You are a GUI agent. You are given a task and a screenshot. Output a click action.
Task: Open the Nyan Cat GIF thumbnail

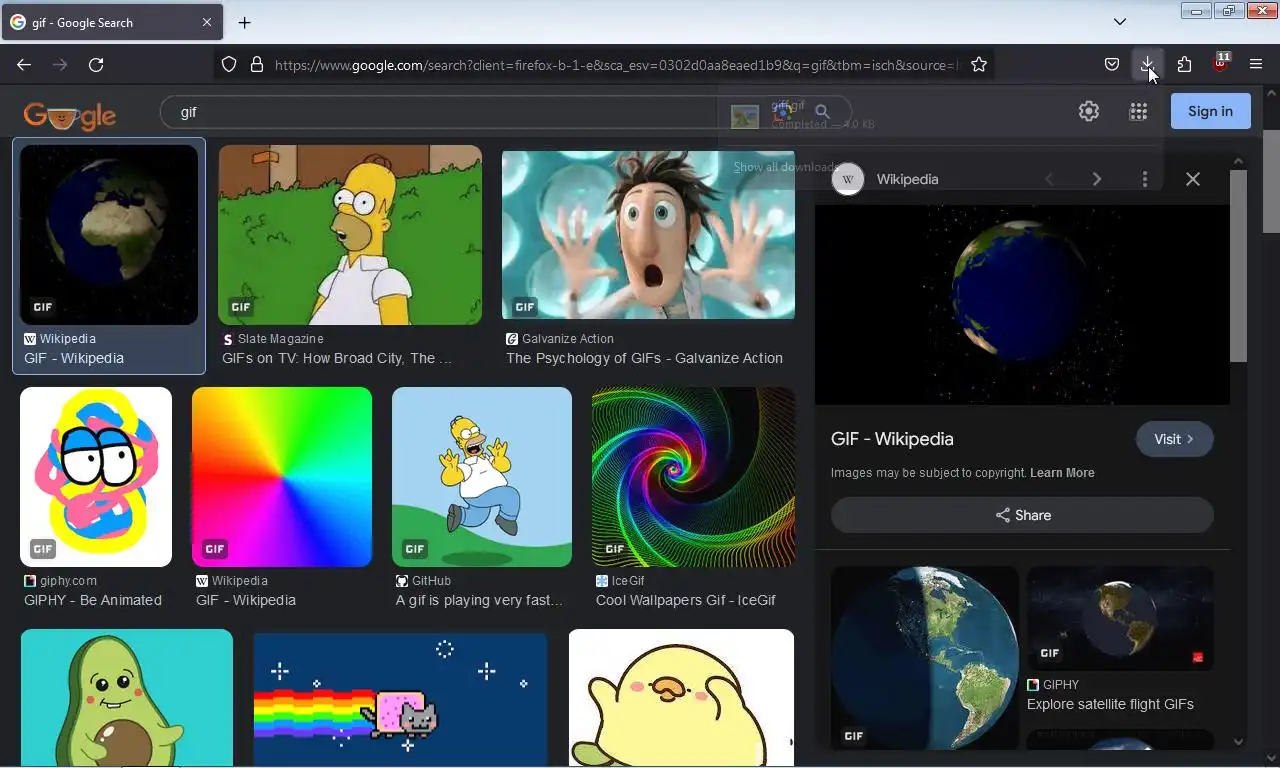pyautogui.click(x=400, y=699)
